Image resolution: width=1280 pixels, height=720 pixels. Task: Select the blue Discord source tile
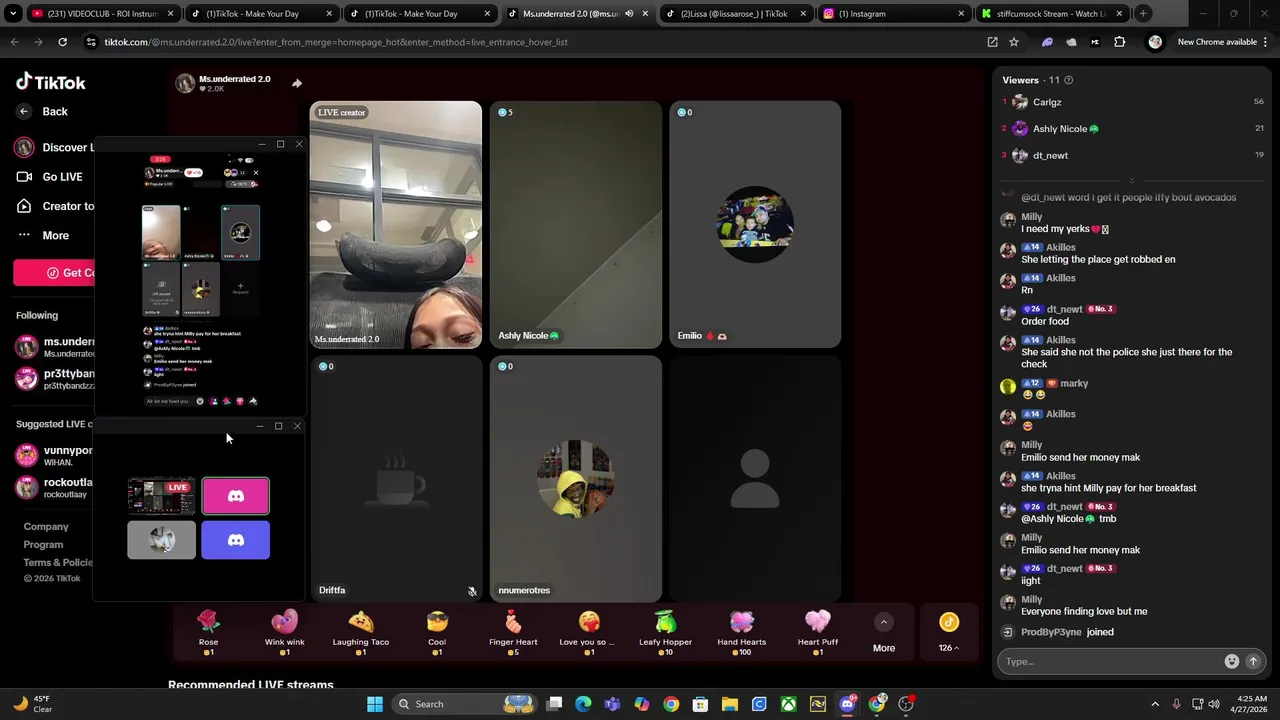pos(236,540)
